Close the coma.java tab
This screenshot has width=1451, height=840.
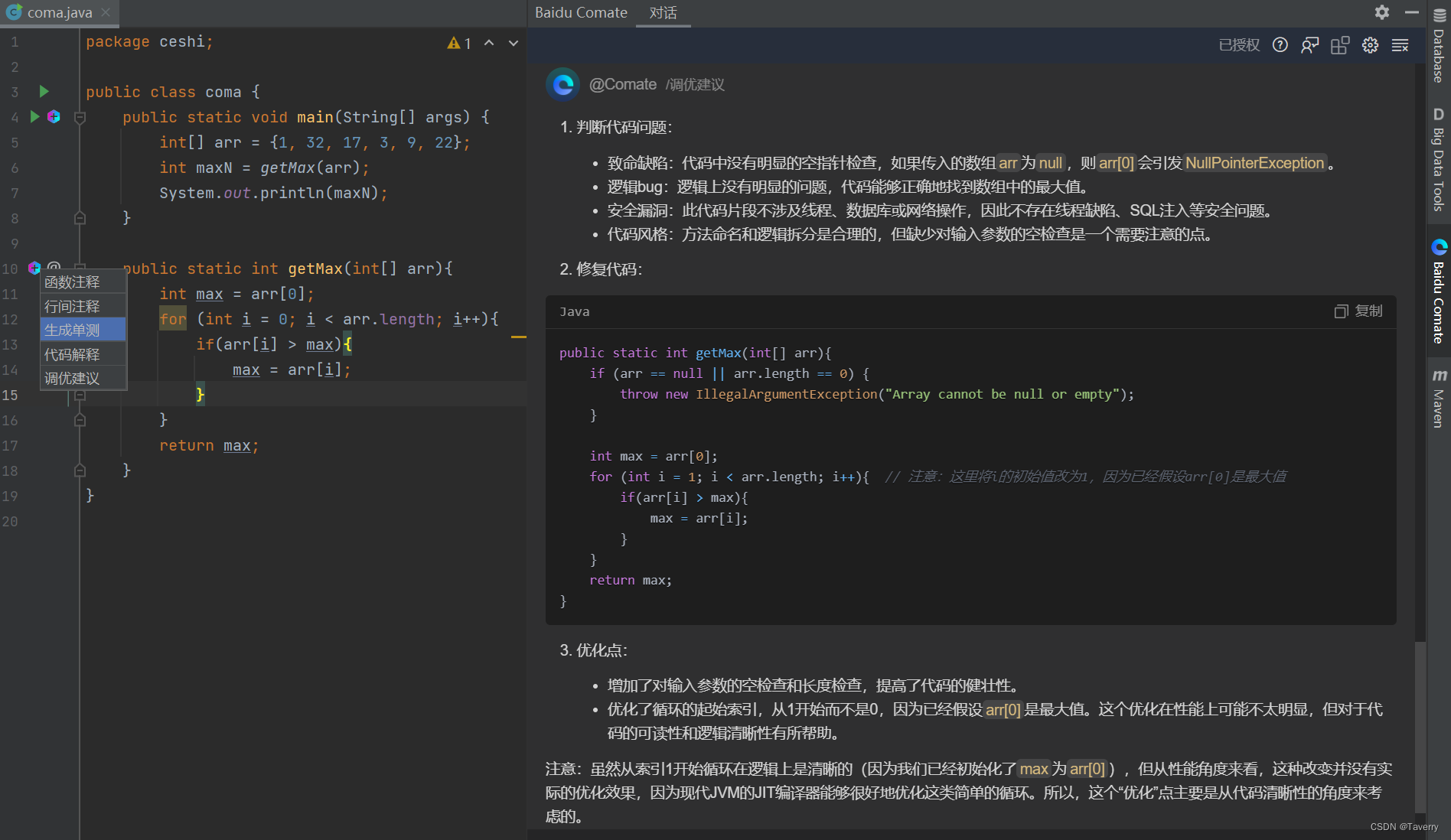click(x=106, y=12)
